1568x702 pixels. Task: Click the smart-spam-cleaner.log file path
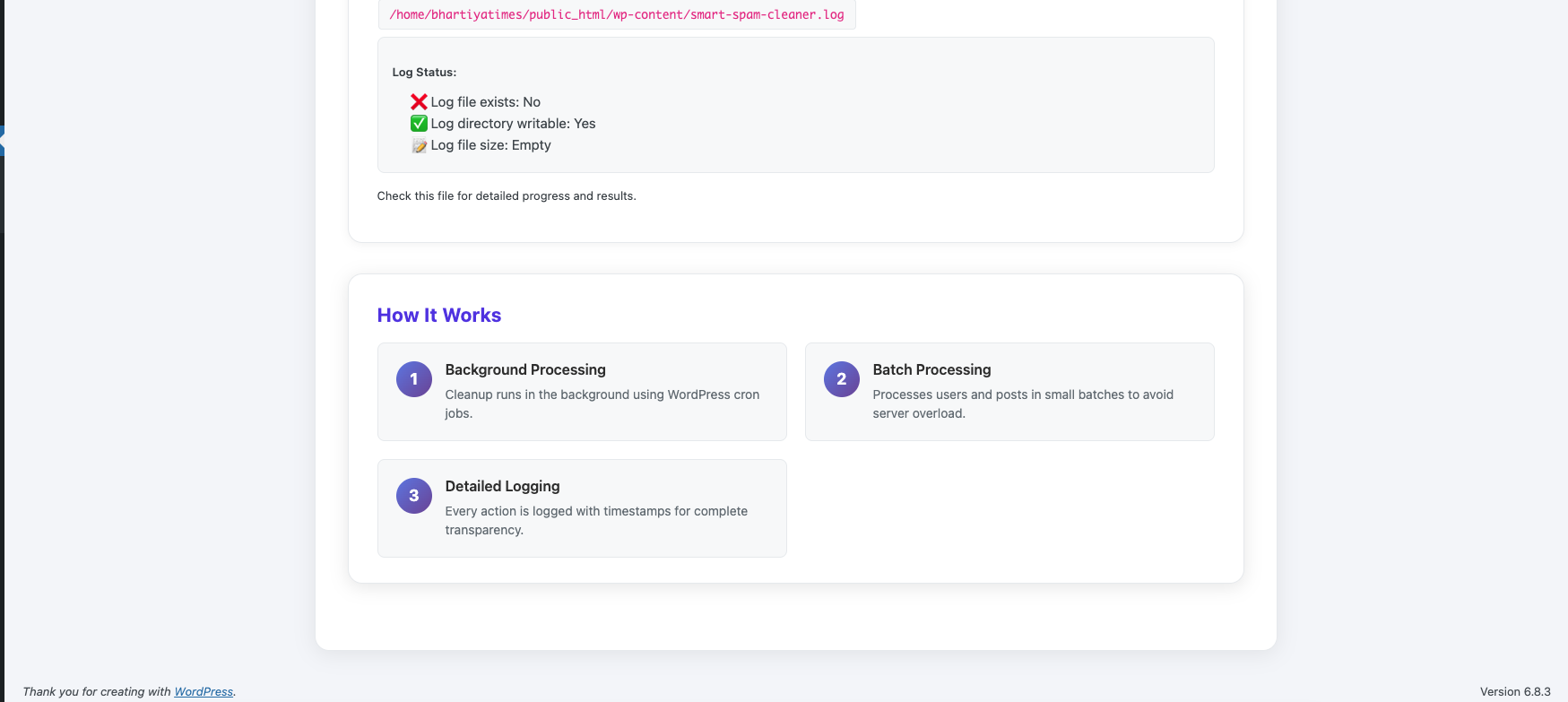616,14
